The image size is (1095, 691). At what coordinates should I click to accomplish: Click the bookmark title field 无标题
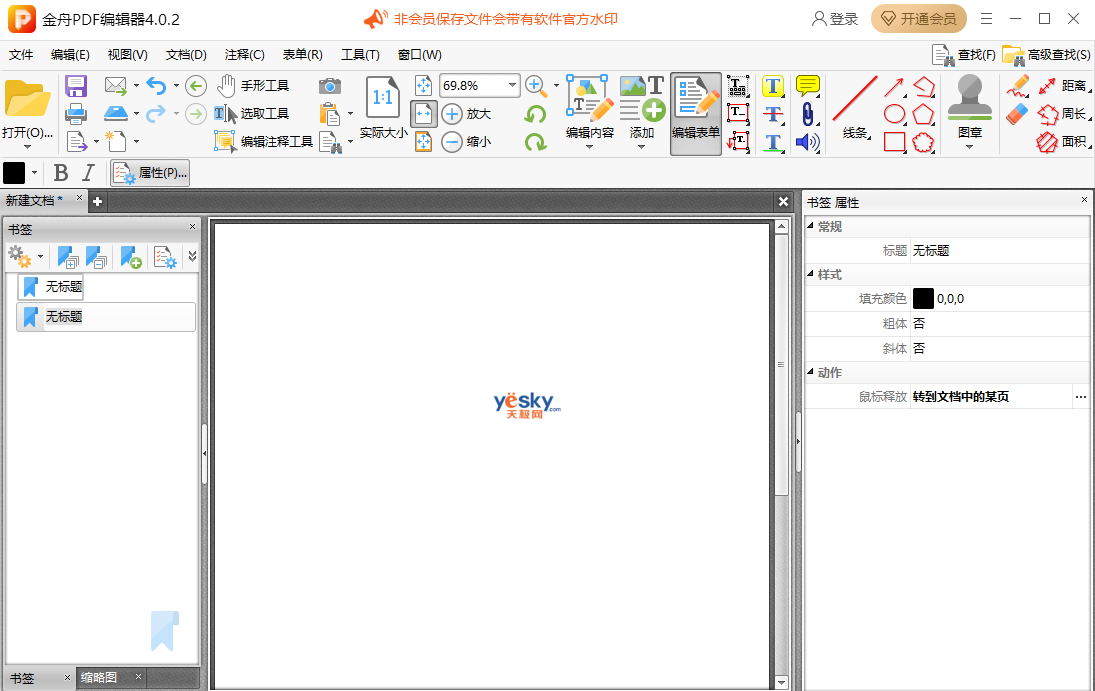1000,251
